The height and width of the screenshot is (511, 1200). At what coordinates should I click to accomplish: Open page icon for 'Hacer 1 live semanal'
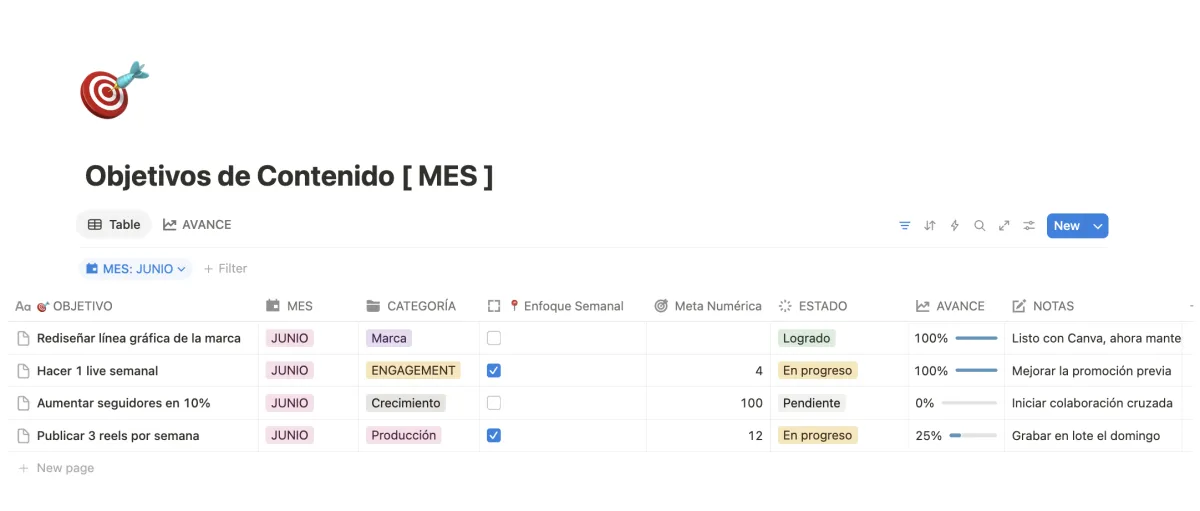(x=24, y=371)
